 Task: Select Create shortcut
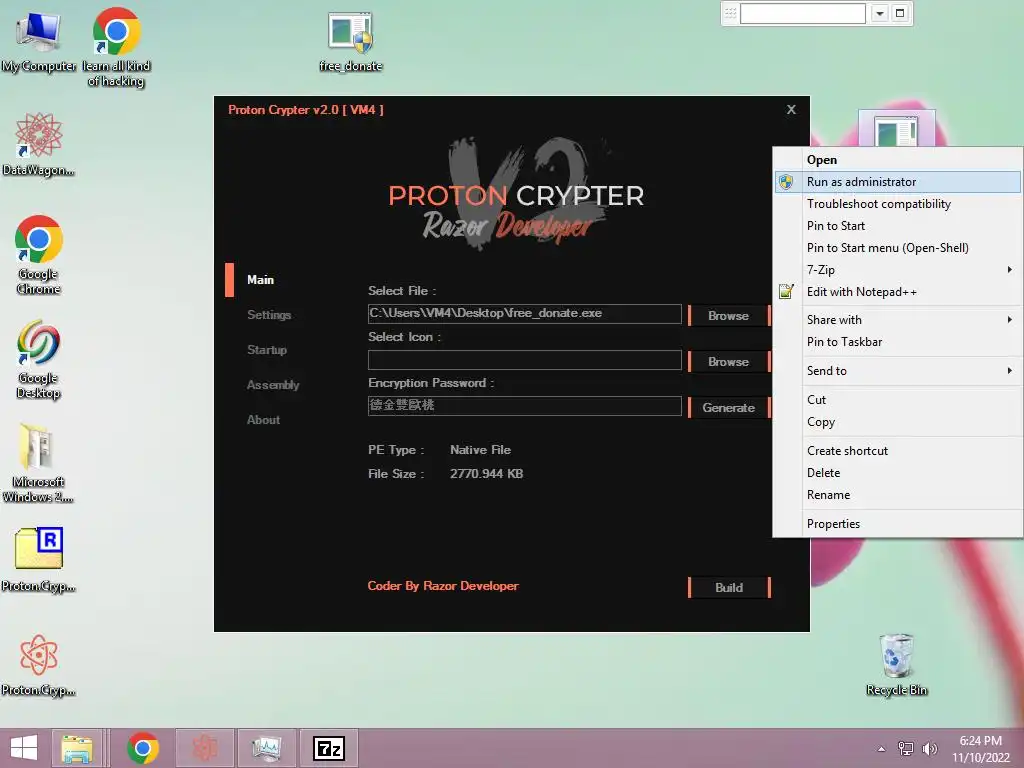(x=898, y=451)
